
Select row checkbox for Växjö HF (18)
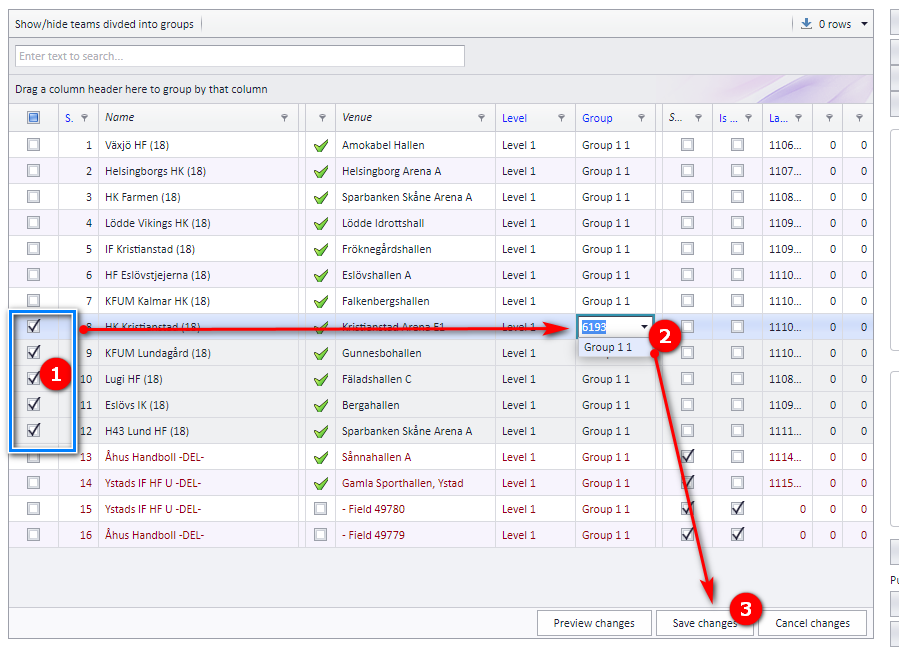tap(33, 144)
